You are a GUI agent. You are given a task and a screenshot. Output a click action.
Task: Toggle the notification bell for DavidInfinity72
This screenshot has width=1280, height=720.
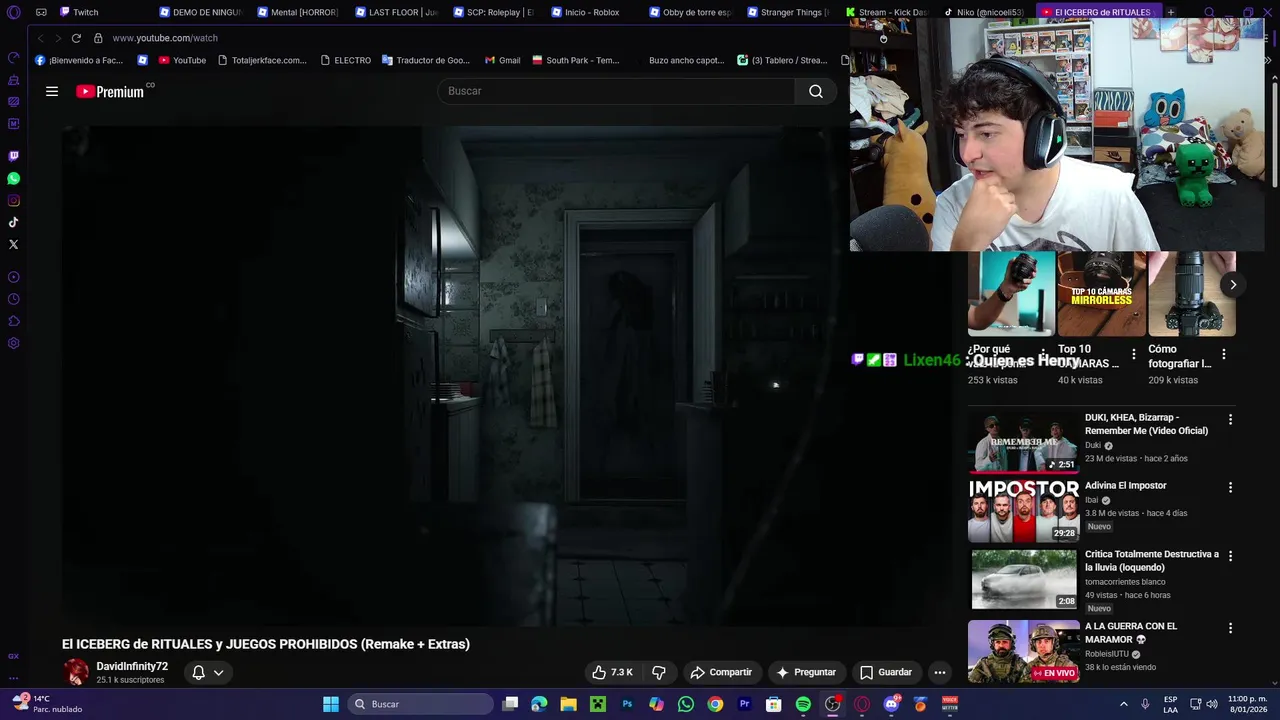pos(198,672)
